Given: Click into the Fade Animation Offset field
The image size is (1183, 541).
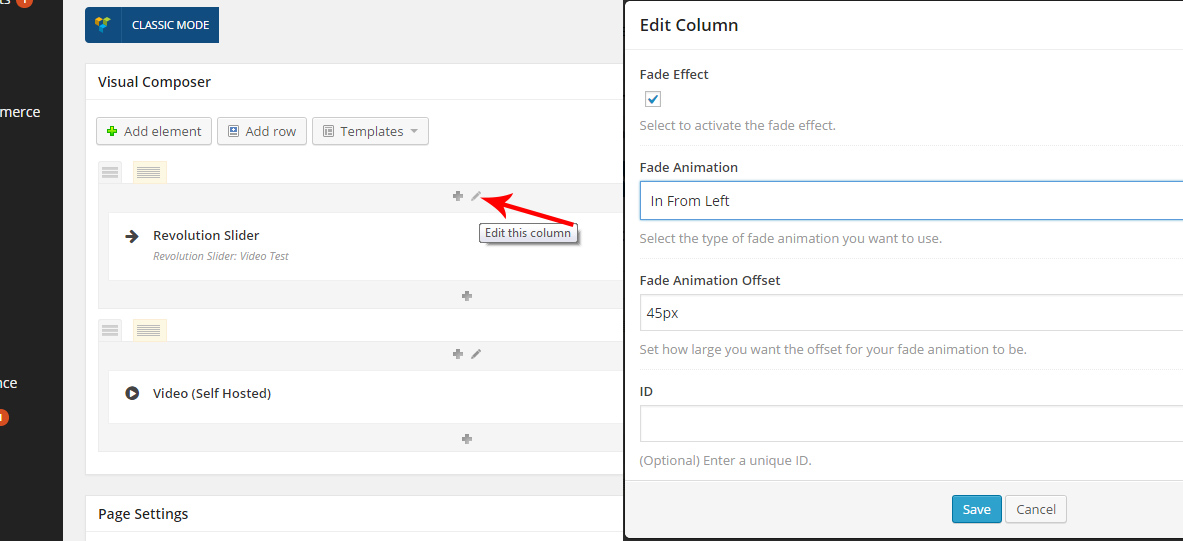Looking at the screenshot, I should coord(910,313).
